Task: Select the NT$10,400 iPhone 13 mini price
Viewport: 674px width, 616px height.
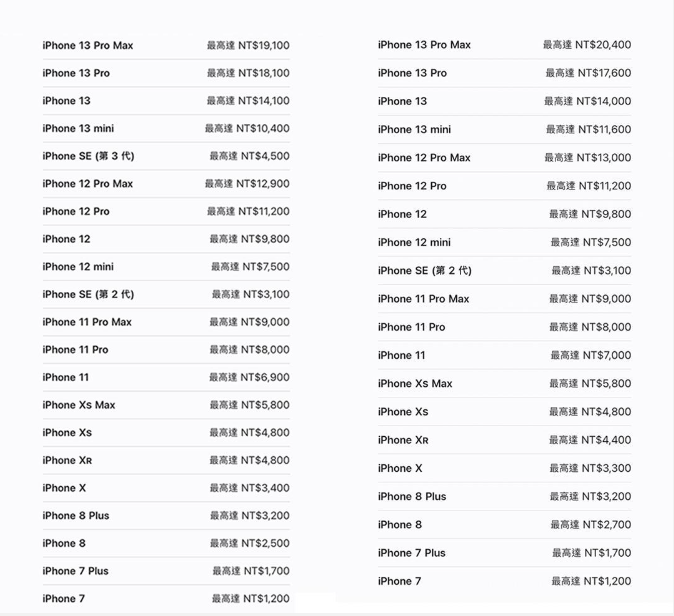Action: coord(247,129)
